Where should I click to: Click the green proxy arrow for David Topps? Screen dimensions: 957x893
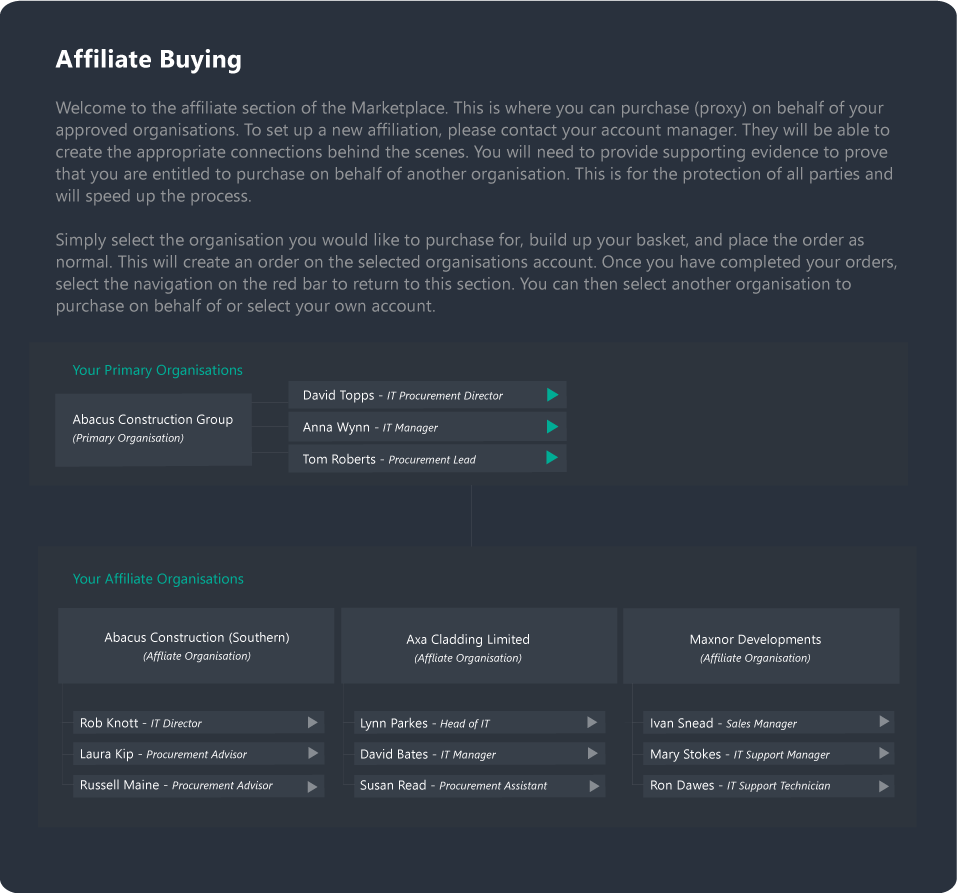coord(551,394)
